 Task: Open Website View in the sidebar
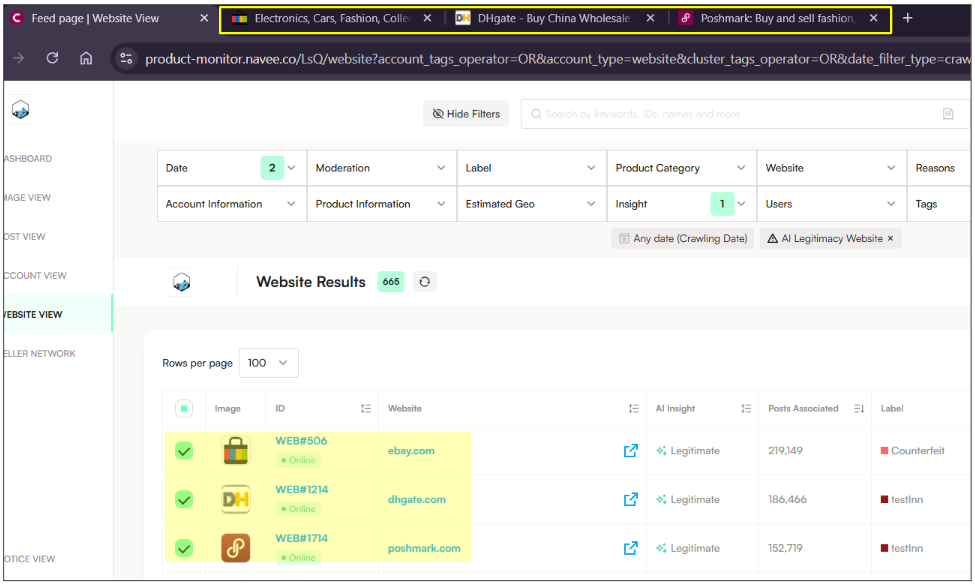(57, 314)
